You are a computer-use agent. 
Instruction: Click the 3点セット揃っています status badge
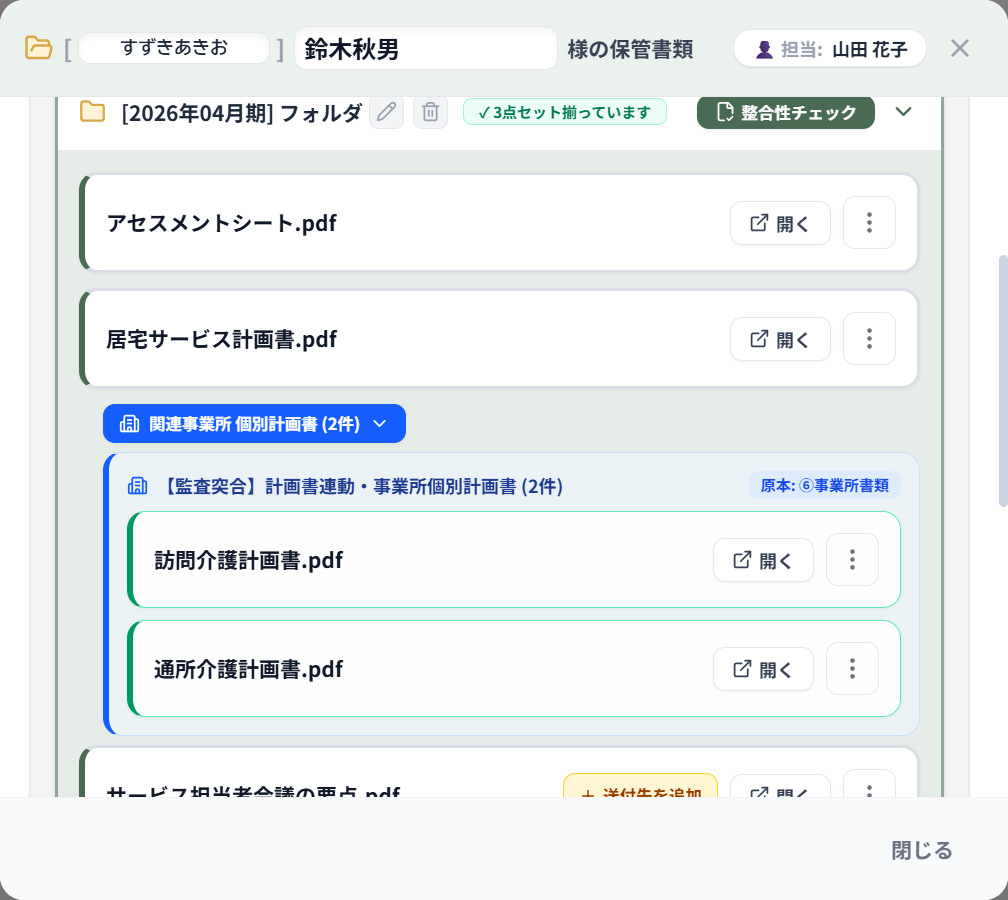point(564,112)
